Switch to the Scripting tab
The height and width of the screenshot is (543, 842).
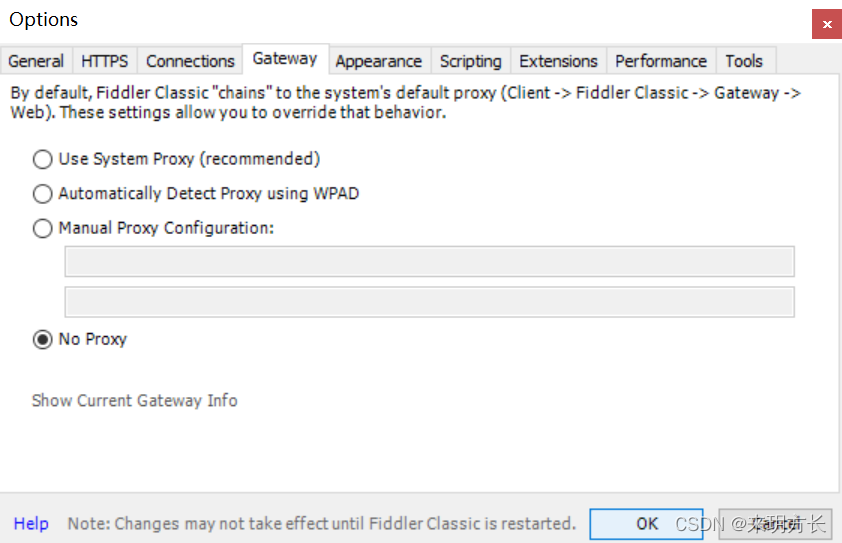coord(470,61)
